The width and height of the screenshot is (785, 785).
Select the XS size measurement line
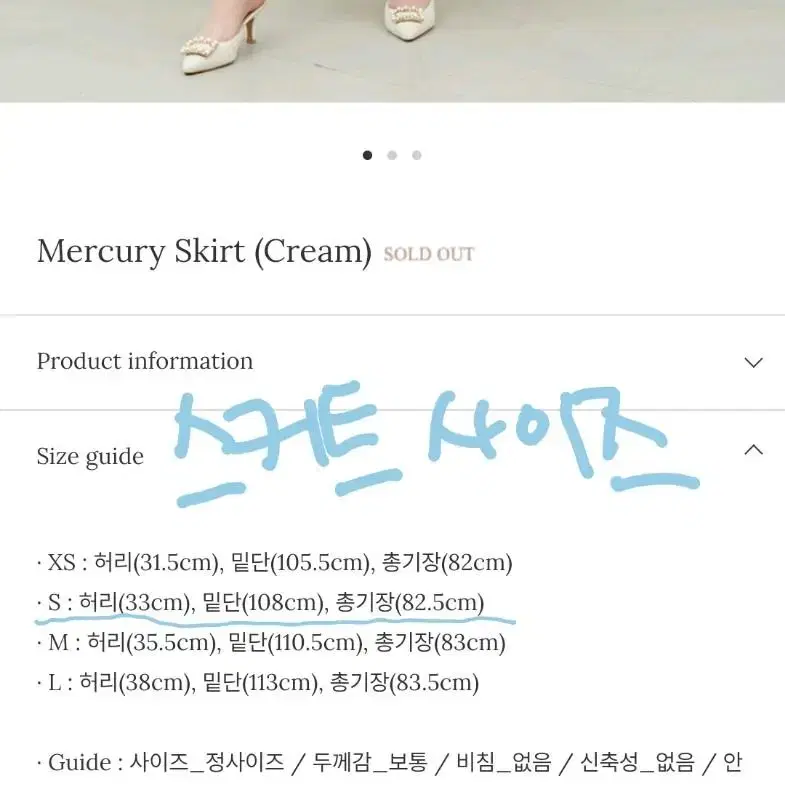point(275,563)
